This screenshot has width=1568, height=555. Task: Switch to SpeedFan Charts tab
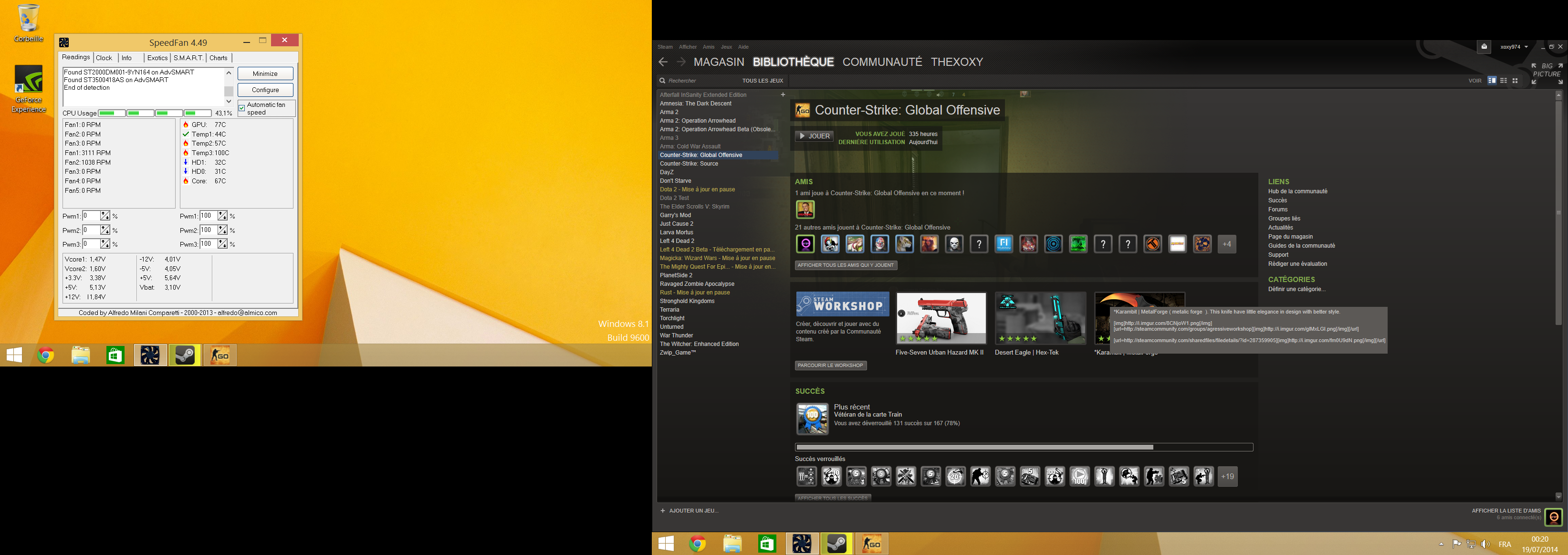click(x=218, y=58)
